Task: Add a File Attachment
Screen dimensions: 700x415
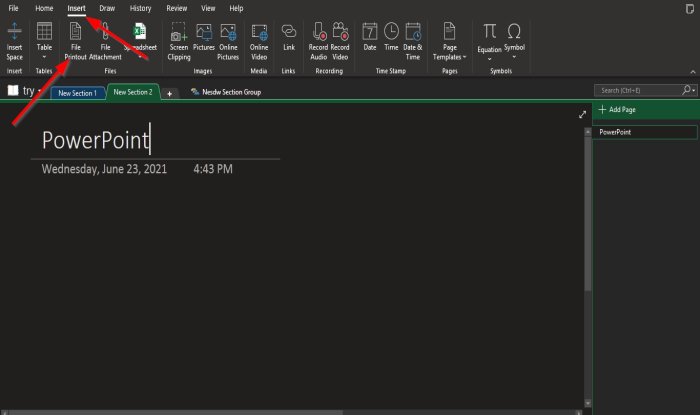Action: pos(105,41)
